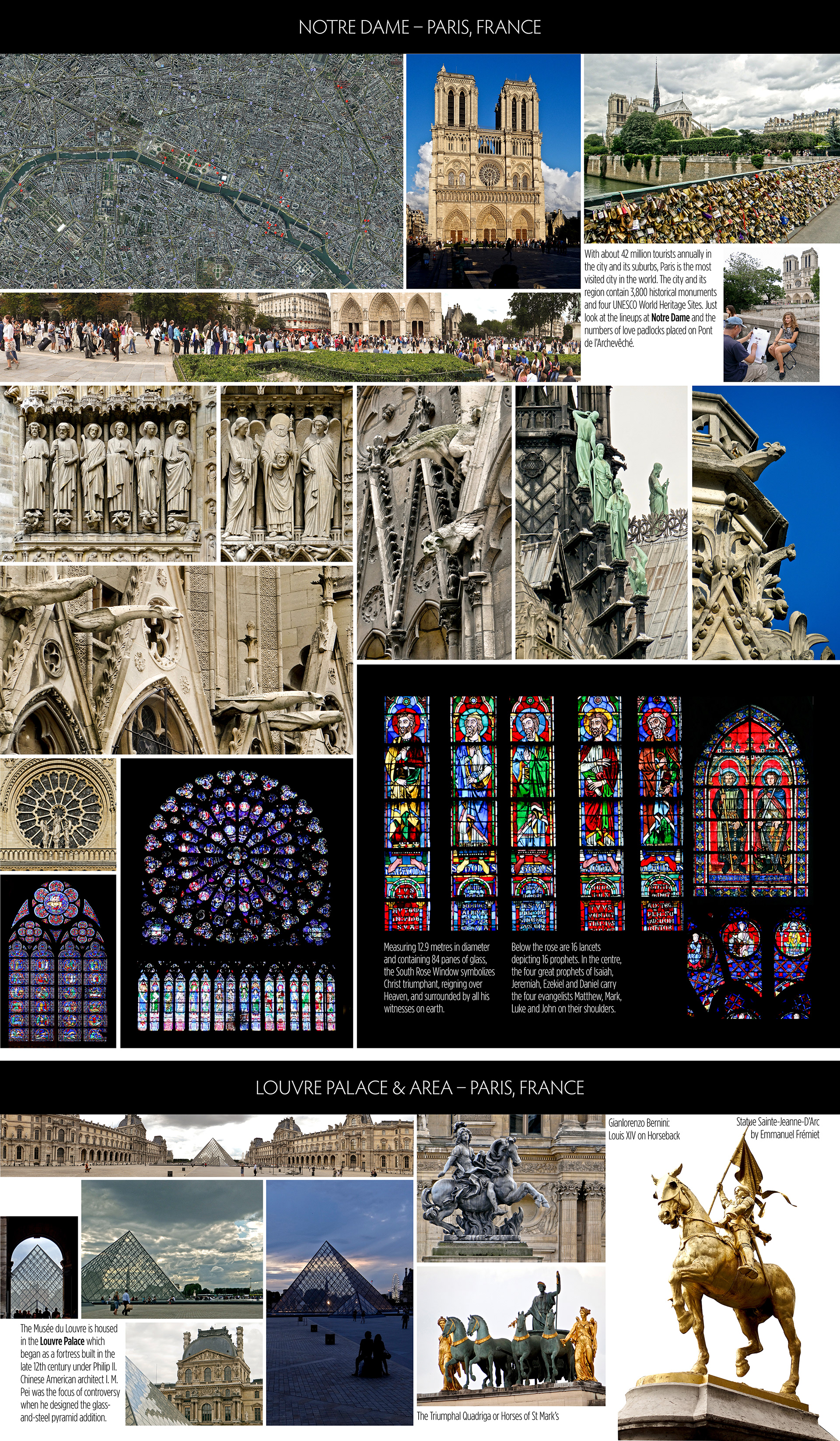This screenshot has width=840, height=1441.
Task: Open the Louvre pyramid under cloudy sky photo
Action: tap(172, 1249)
